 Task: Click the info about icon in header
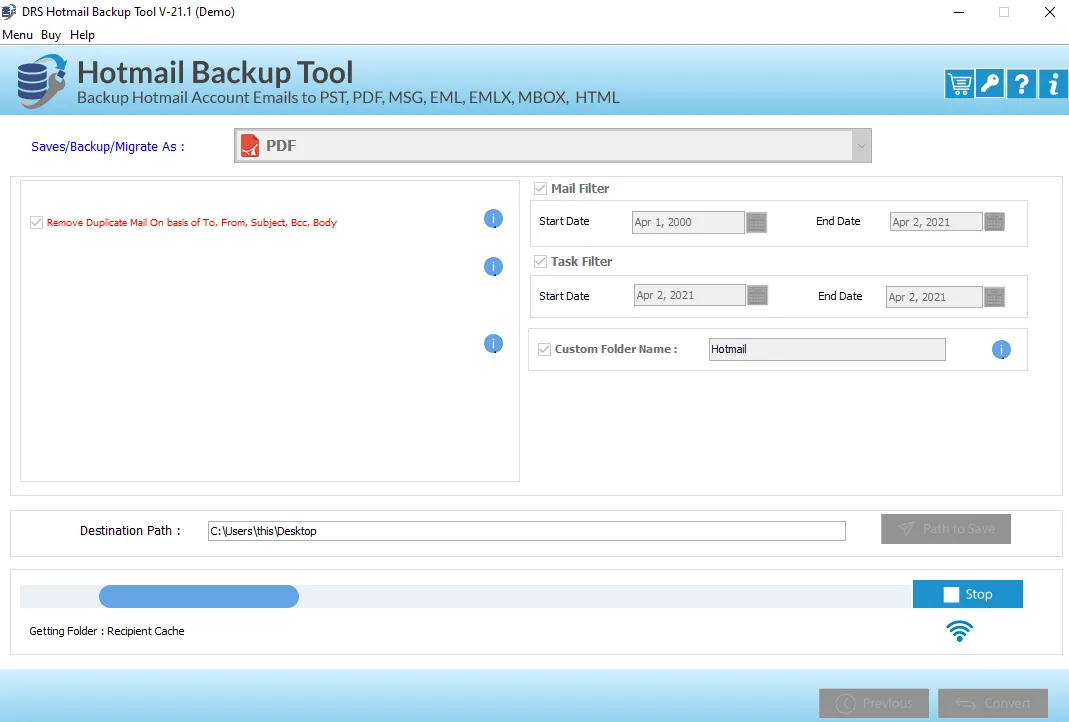(x=1053, y=84)
